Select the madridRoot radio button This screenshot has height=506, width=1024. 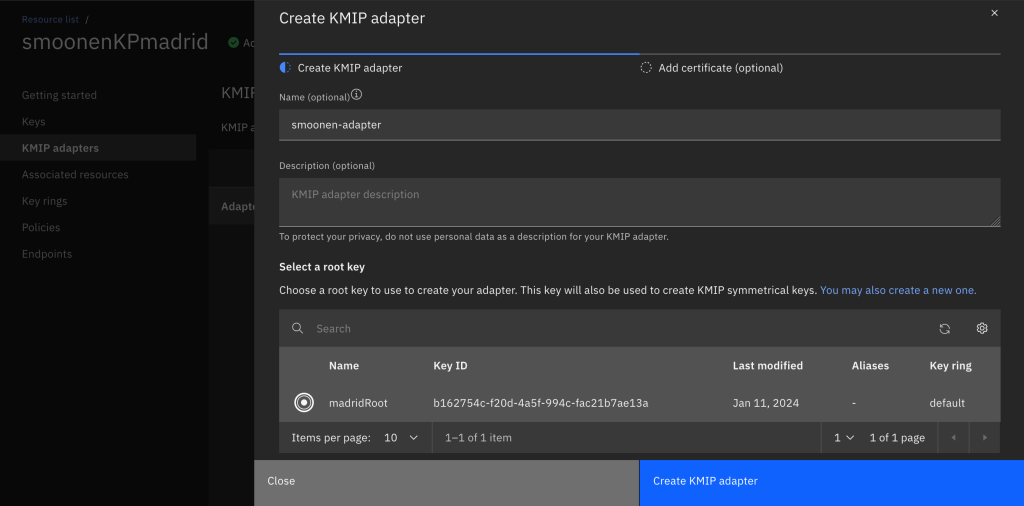[303, 403]
